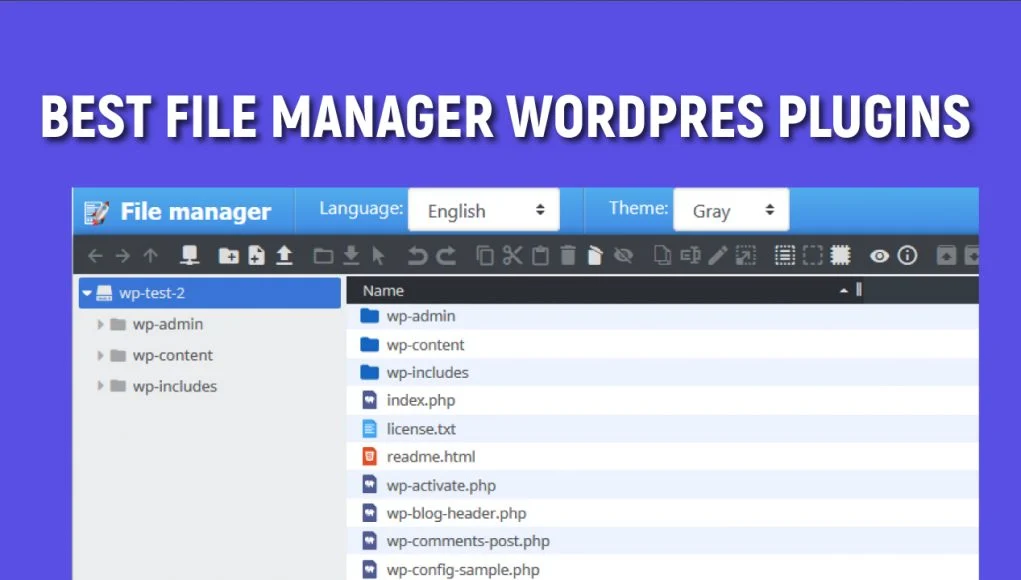
Task: Select the wp-includes folder in file list
Action: [662, 372]
